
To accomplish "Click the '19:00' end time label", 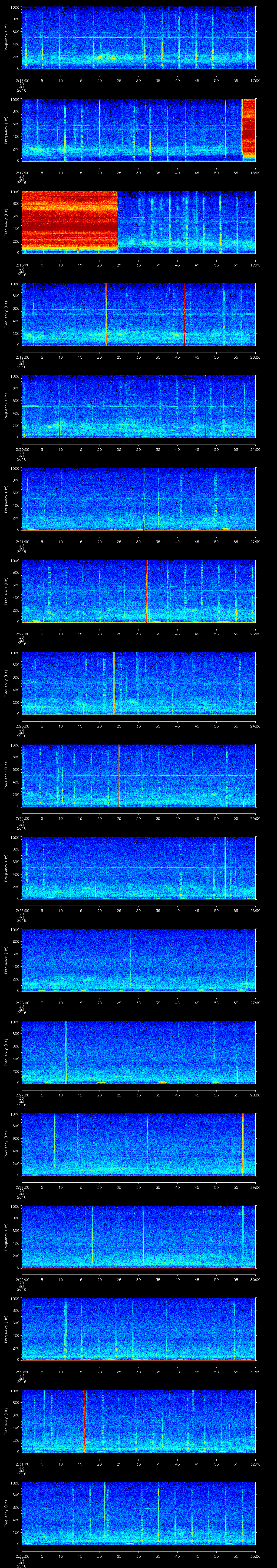I will click(x=255, y=265).
